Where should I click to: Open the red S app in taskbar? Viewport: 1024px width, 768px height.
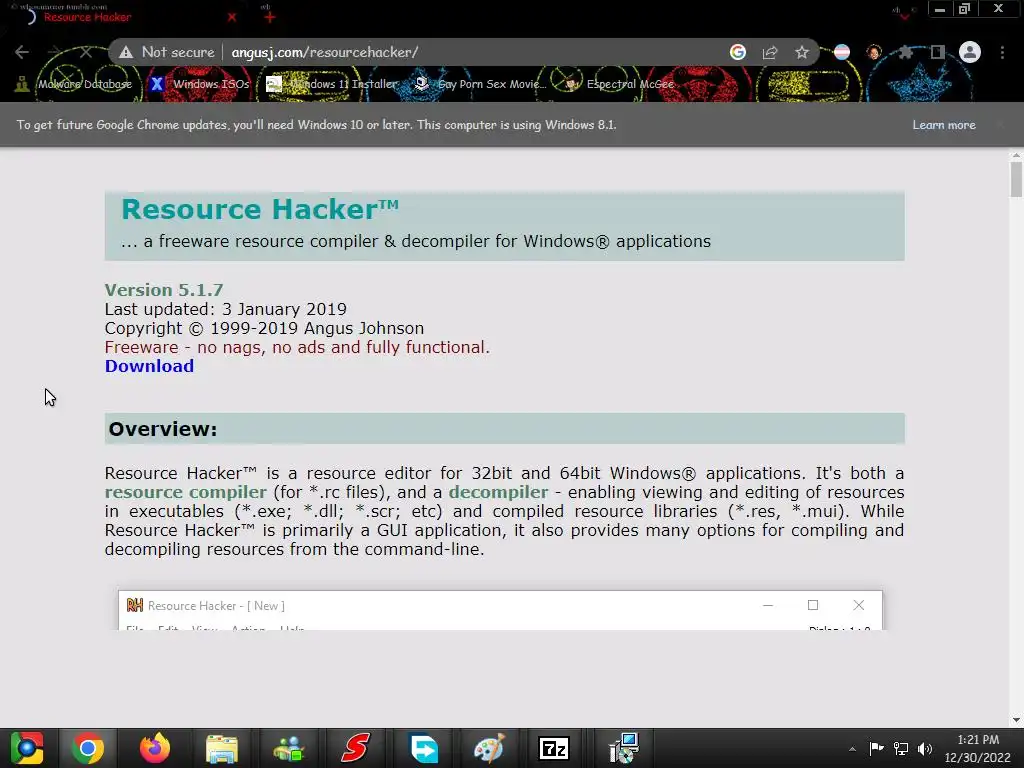click(356, 748)
